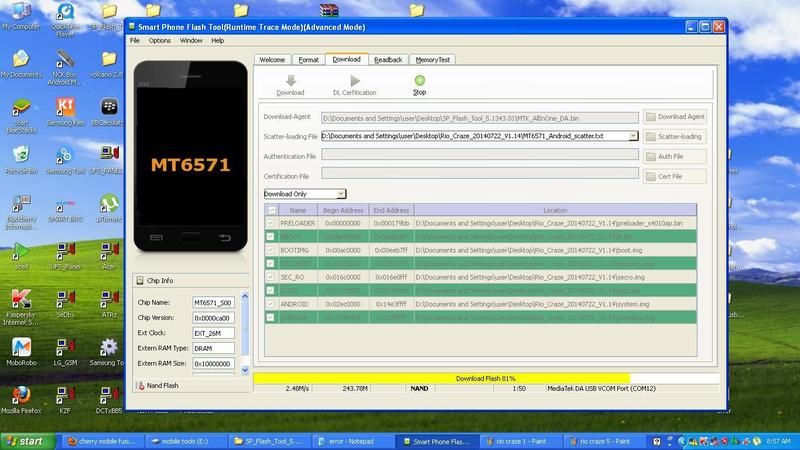Click the Extern RAM Type DRAM field
Screen dimensions: 800x450
213,348
